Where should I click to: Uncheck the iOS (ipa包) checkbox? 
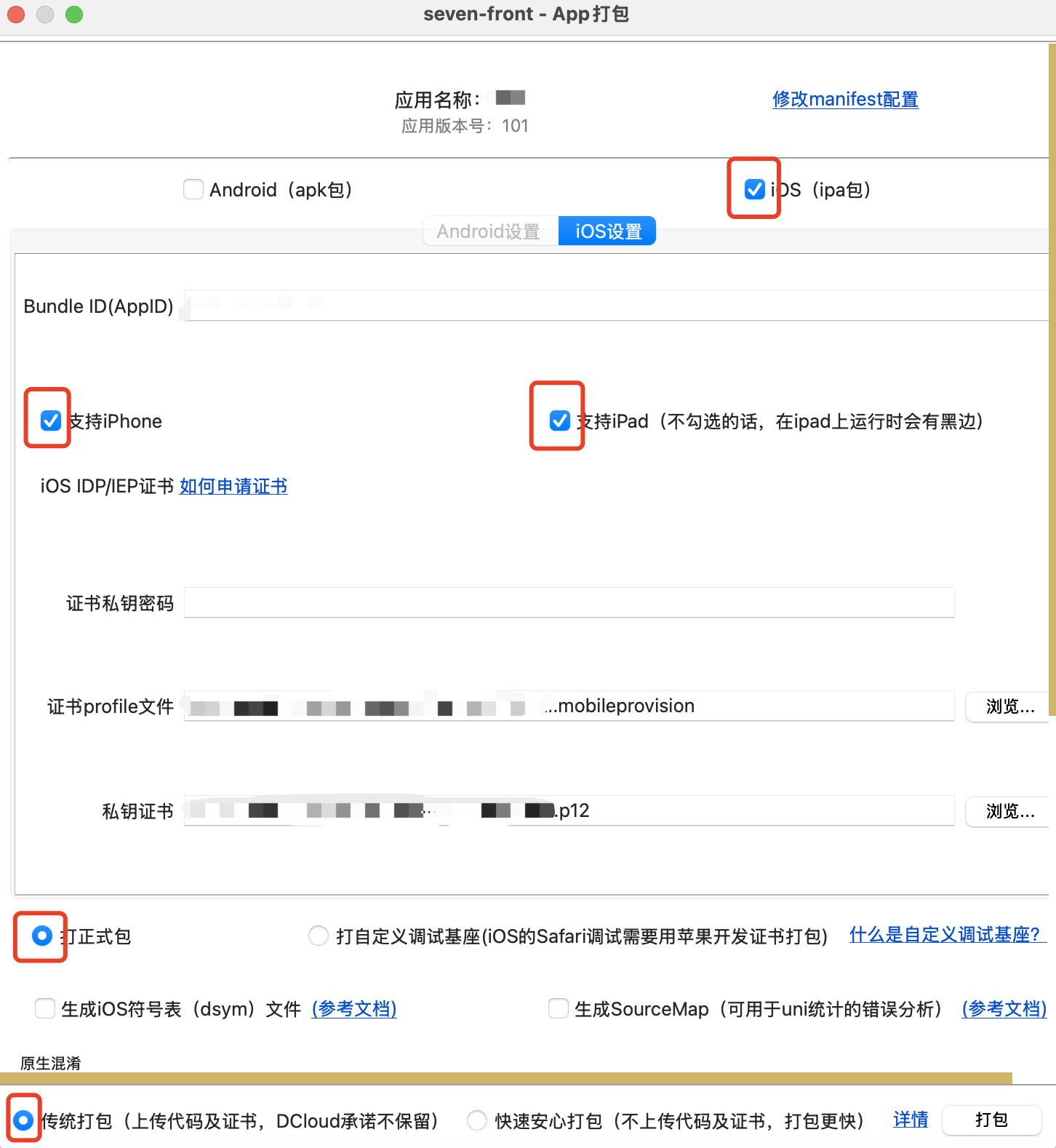(x=754, y=190)
